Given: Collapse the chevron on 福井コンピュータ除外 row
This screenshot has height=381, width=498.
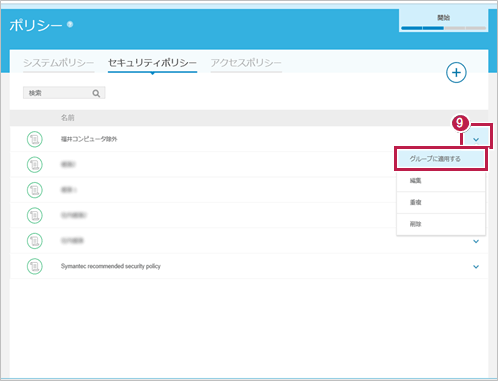Looking at the screenshot, I should click(476, 139).
